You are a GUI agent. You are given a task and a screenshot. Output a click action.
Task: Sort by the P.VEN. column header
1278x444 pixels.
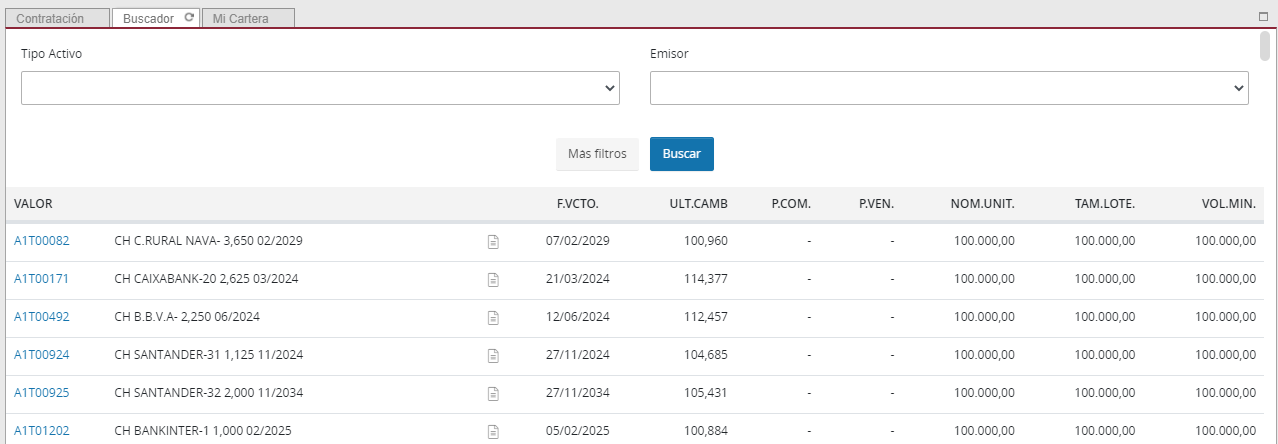coord(876,204)
